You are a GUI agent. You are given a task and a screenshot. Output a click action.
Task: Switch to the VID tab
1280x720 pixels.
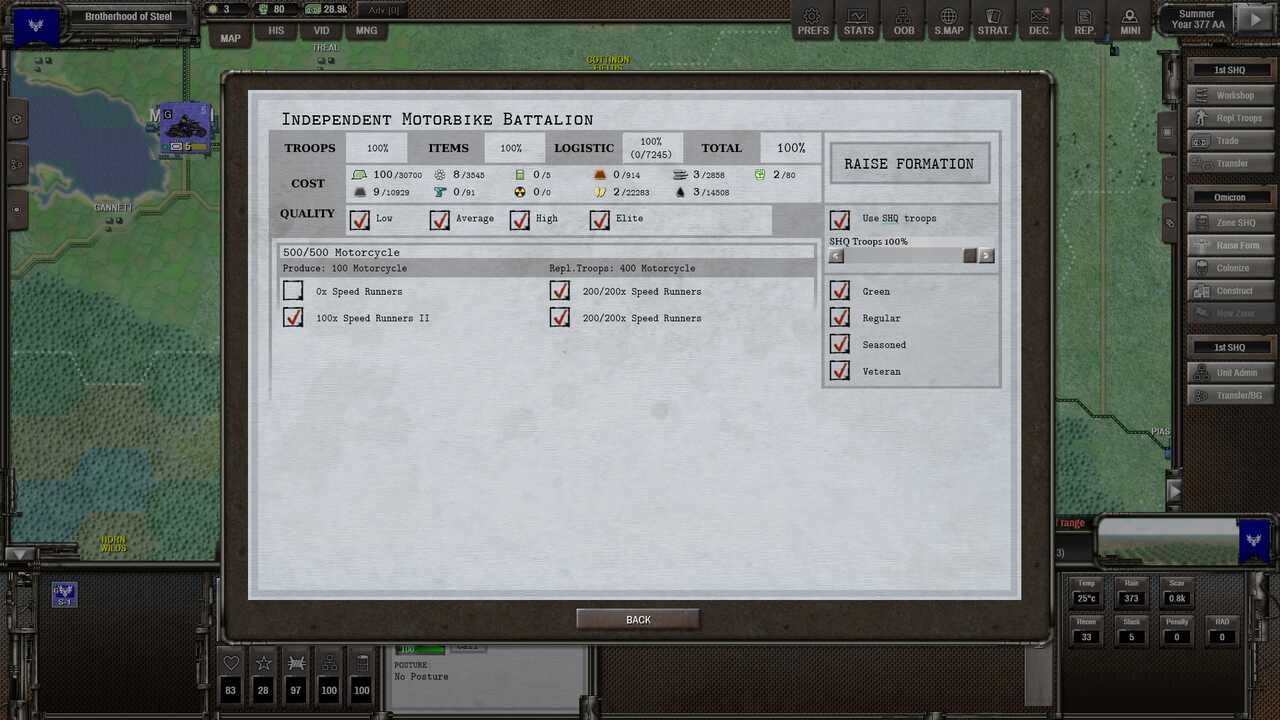click(x=321, y=31)
